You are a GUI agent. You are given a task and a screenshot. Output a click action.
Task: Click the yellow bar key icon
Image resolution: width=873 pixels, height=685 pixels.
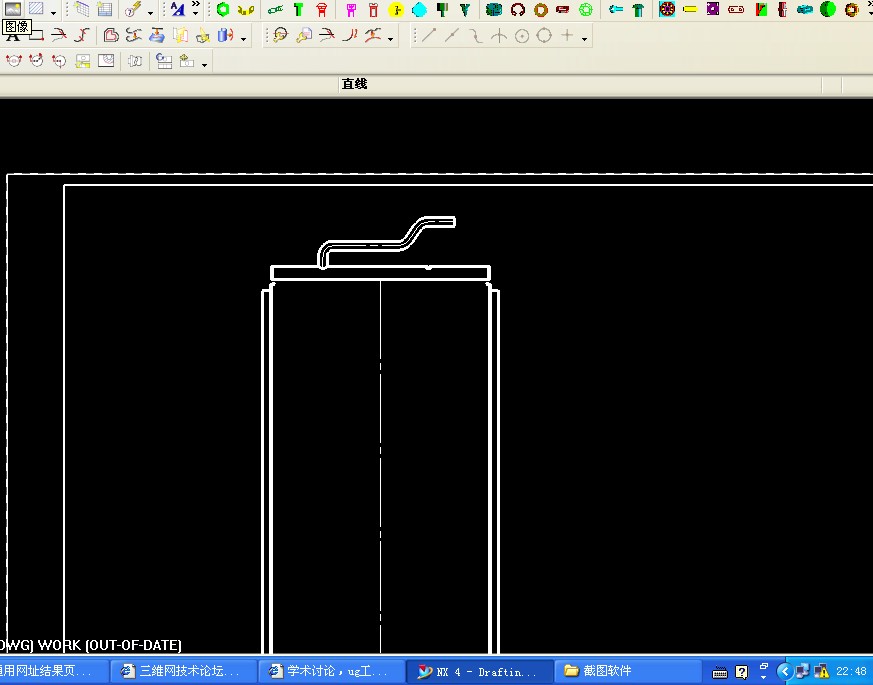[x=690, y=9]
